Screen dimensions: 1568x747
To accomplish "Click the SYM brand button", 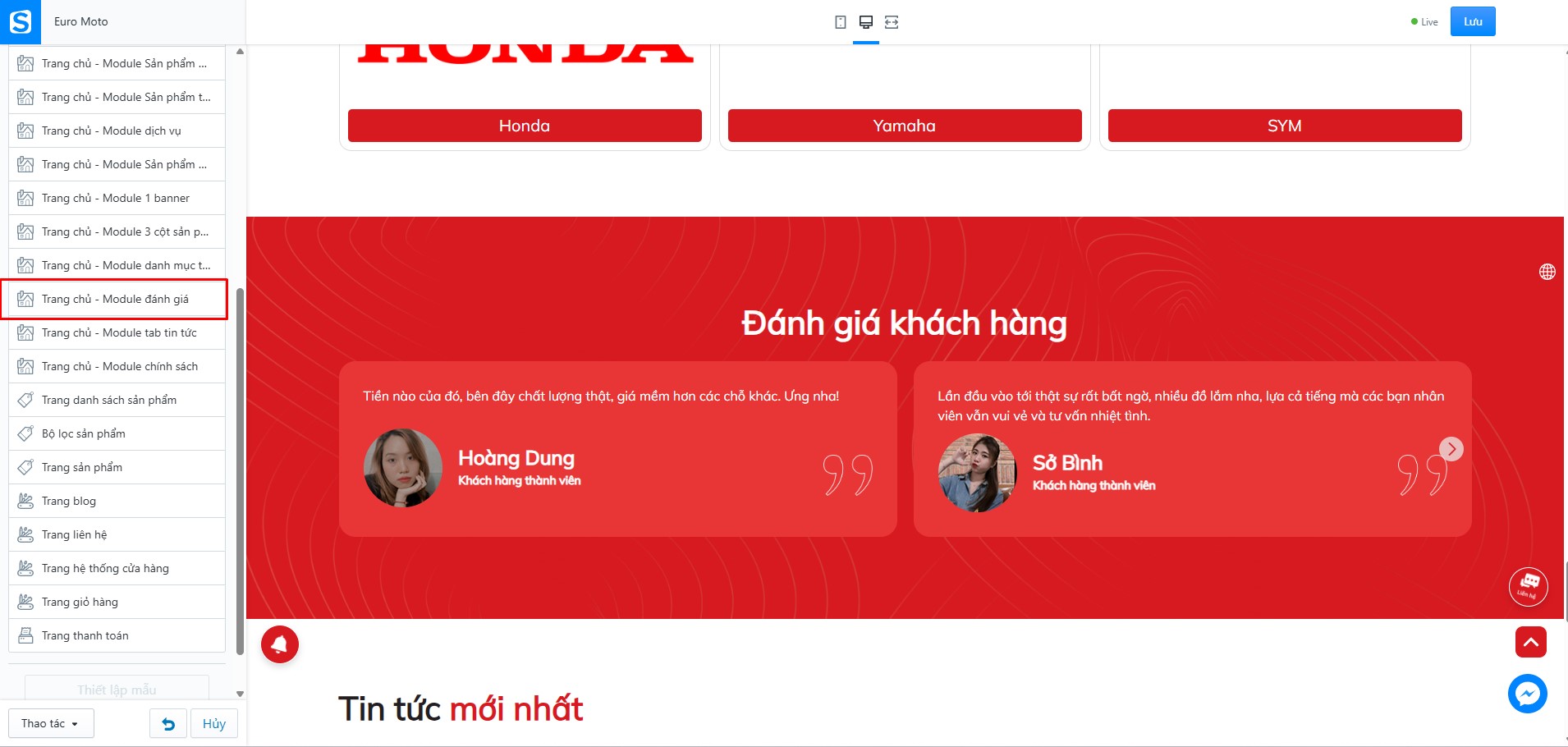I will tap(1285, 126).
